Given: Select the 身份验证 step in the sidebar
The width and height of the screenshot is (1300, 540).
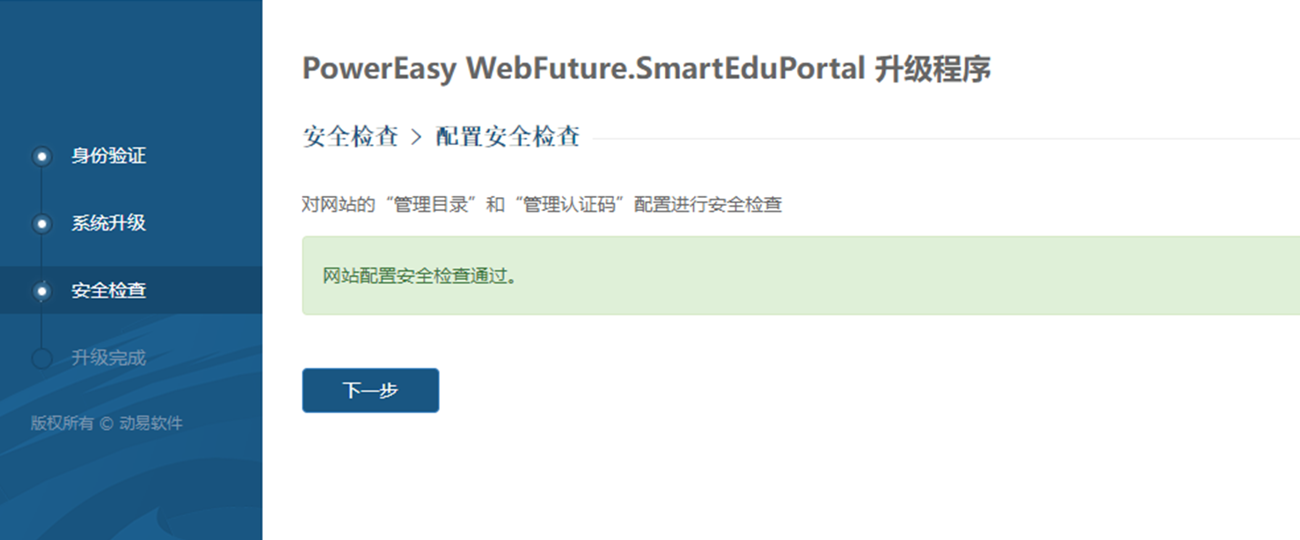Looking at the screenshot, I should pyautogui.click(x=108, y=157).
